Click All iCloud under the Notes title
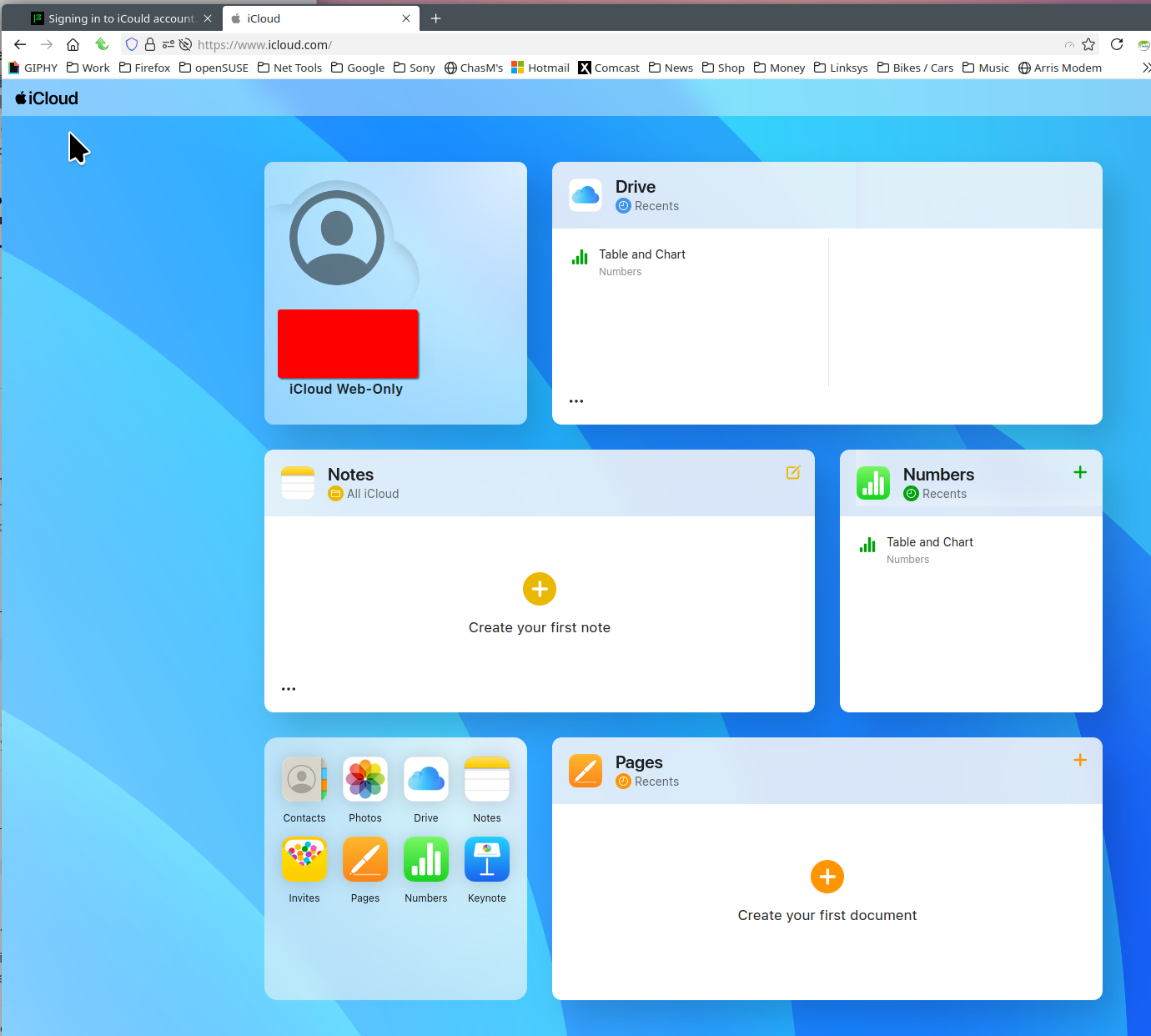 (x=364, y=494)
